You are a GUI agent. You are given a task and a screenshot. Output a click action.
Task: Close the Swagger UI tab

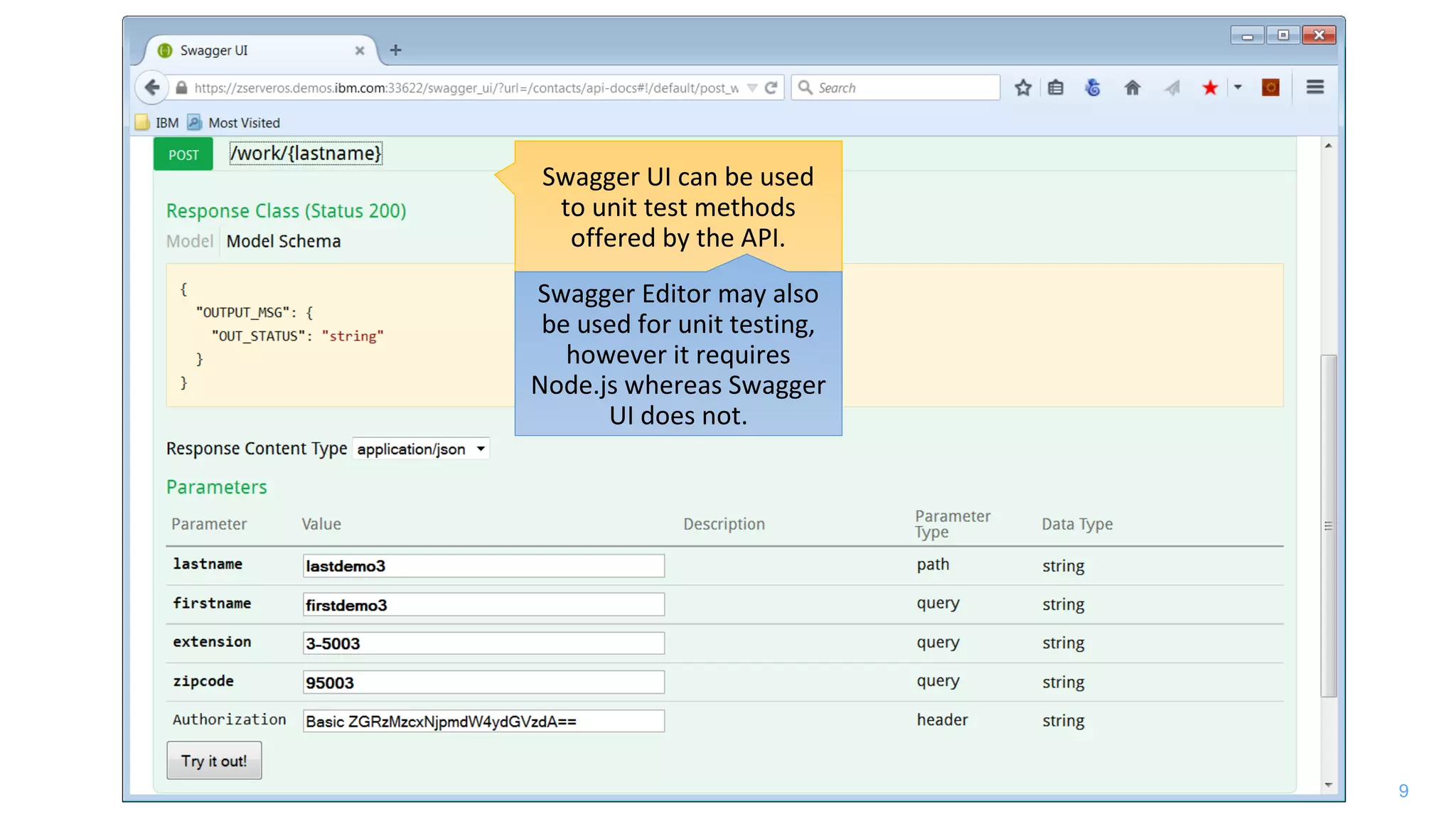click(360, 50)
